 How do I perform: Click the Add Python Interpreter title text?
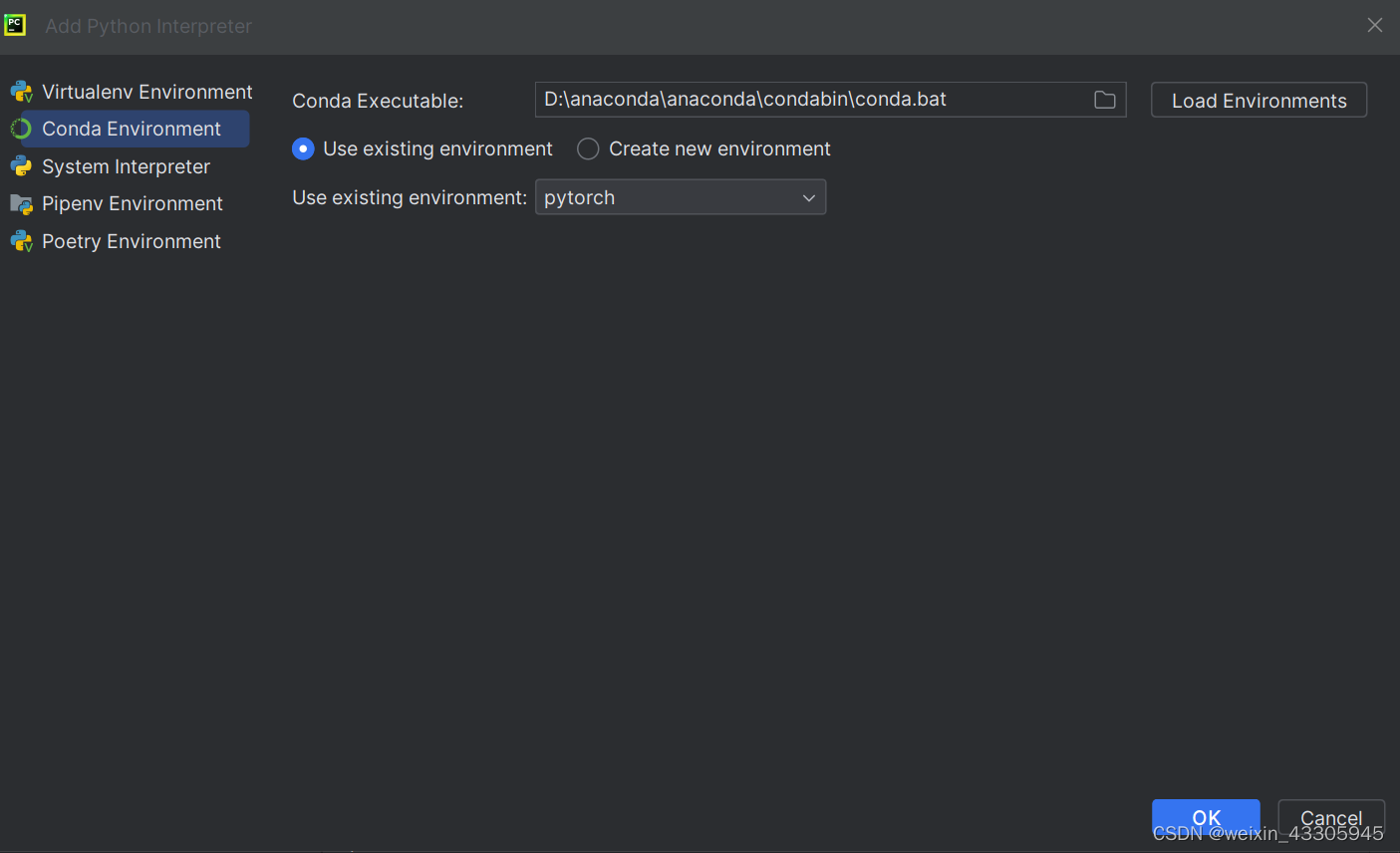point(148,26)
